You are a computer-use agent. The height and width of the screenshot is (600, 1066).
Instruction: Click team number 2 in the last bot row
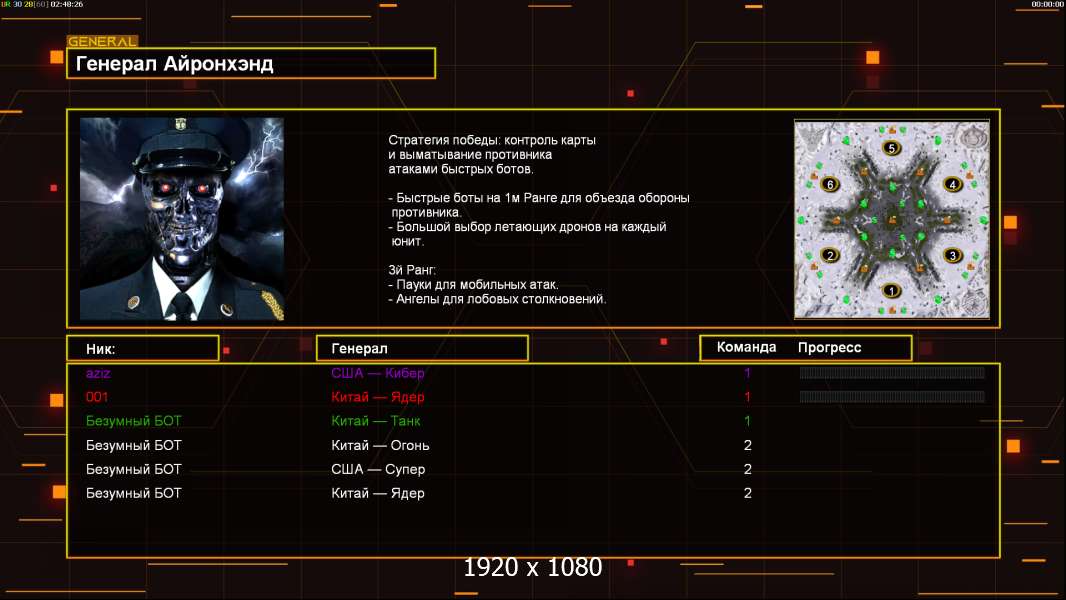pos(748,493)
